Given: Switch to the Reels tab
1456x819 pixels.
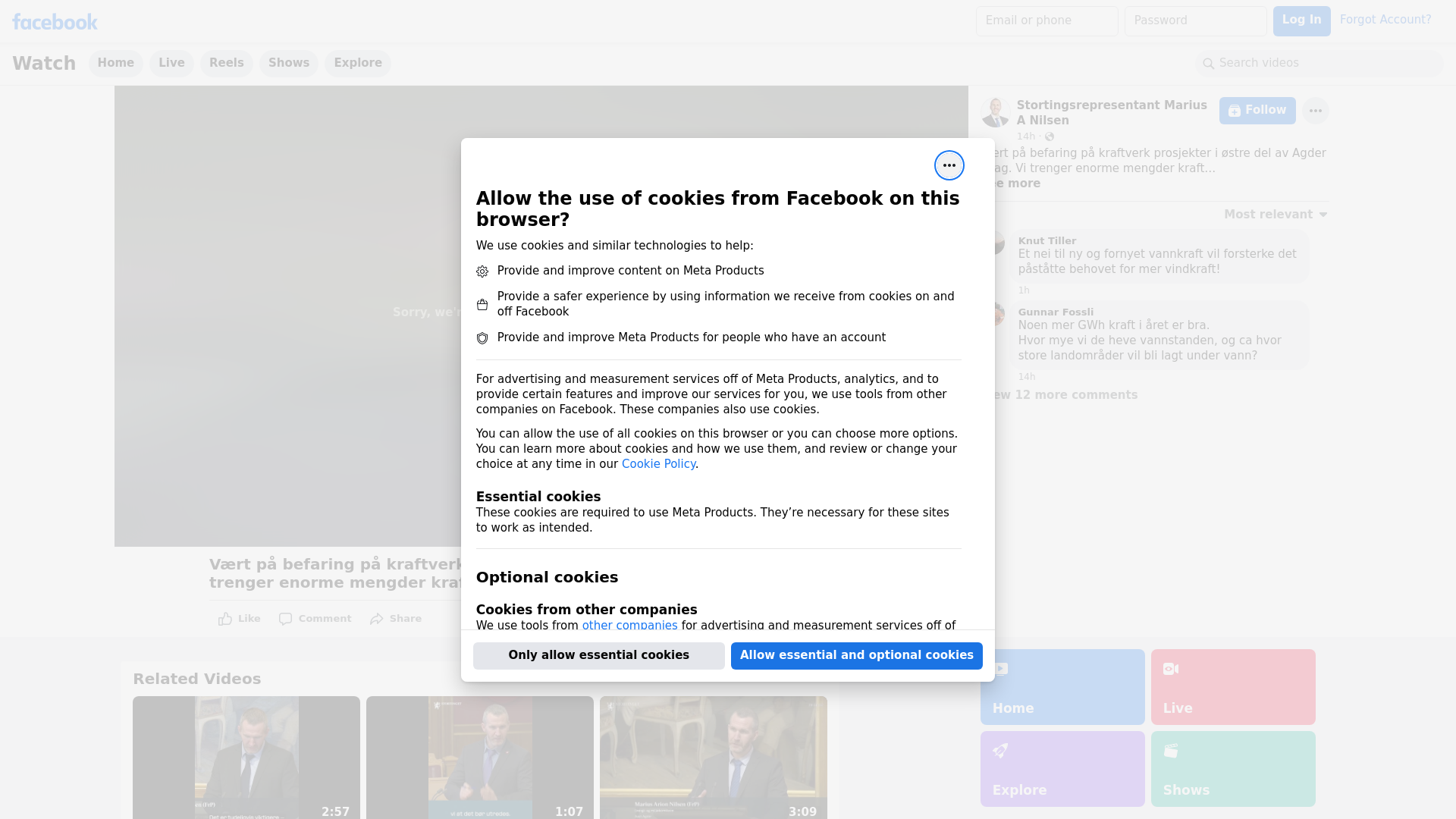Looking at the screenshot, I should coord(226,63).
